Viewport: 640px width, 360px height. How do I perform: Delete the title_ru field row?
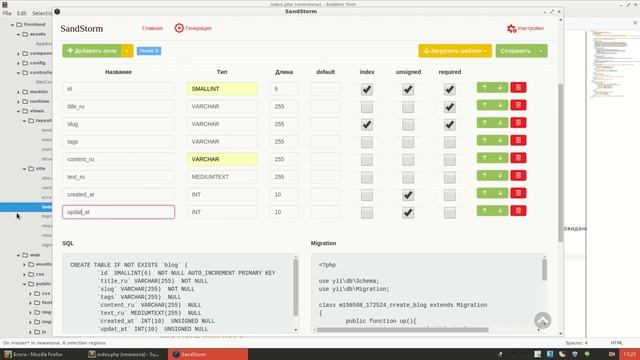click(518, 105)
